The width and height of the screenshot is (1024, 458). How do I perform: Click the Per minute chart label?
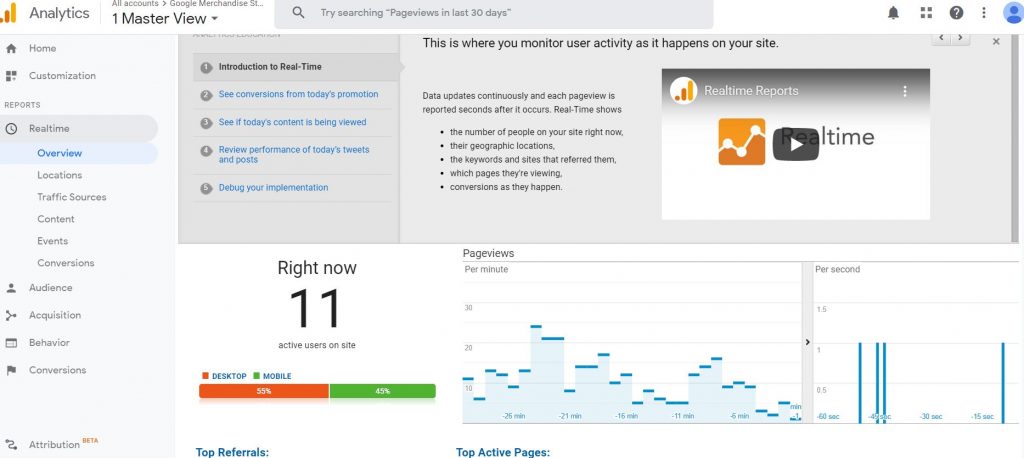[x=486, y=269]
